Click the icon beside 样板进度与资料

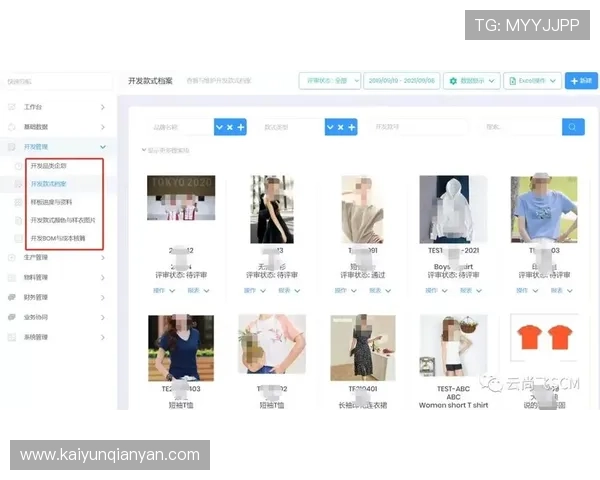click(x=18, y=202)
